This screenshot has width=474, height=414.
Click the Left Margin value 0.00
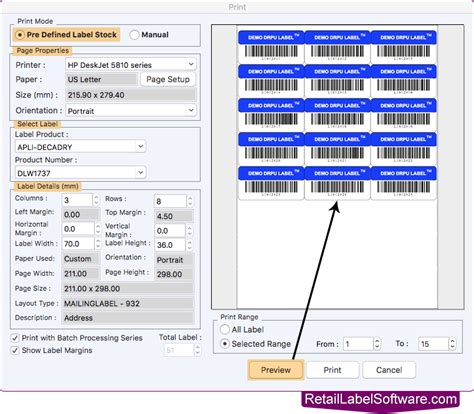tap(81, 214)
